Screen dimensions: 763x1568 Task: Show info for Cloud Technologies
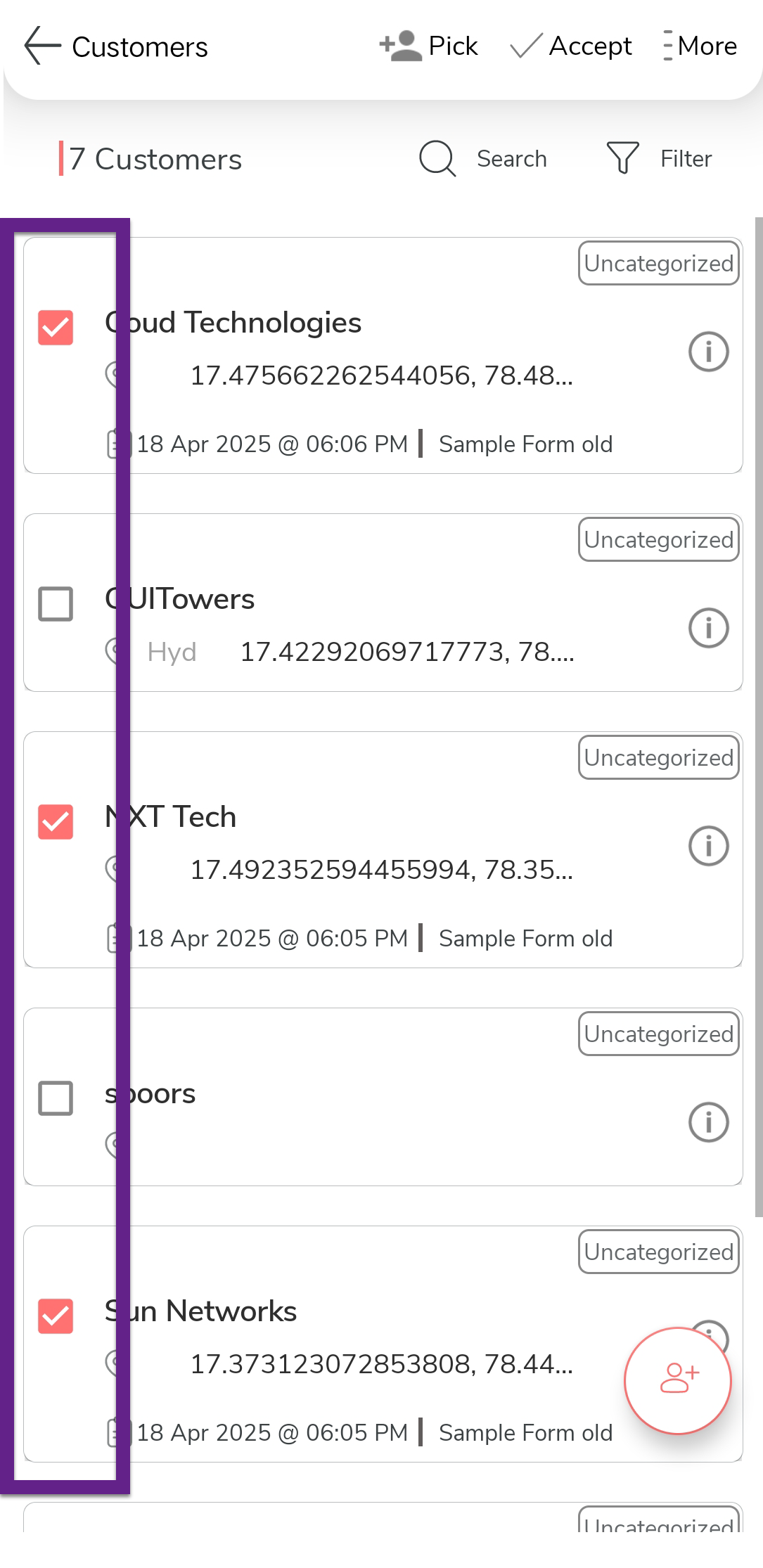(708, 352)
